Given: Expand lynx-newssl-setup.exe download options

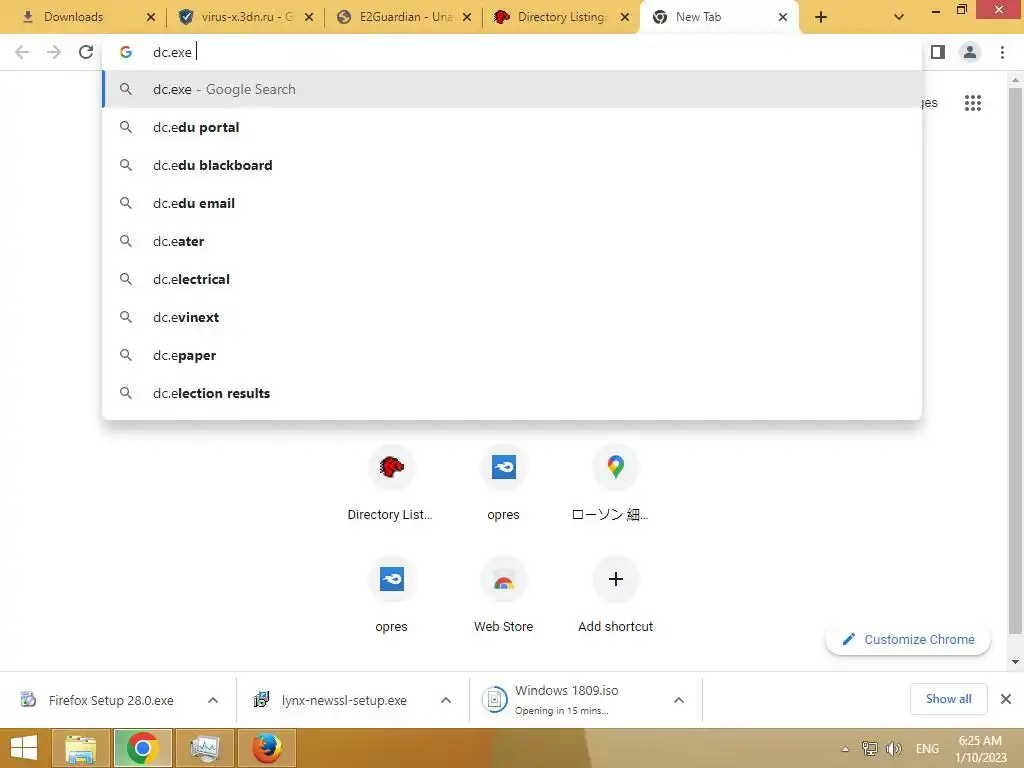Looking at the screenshot, I should pos(446,700).
